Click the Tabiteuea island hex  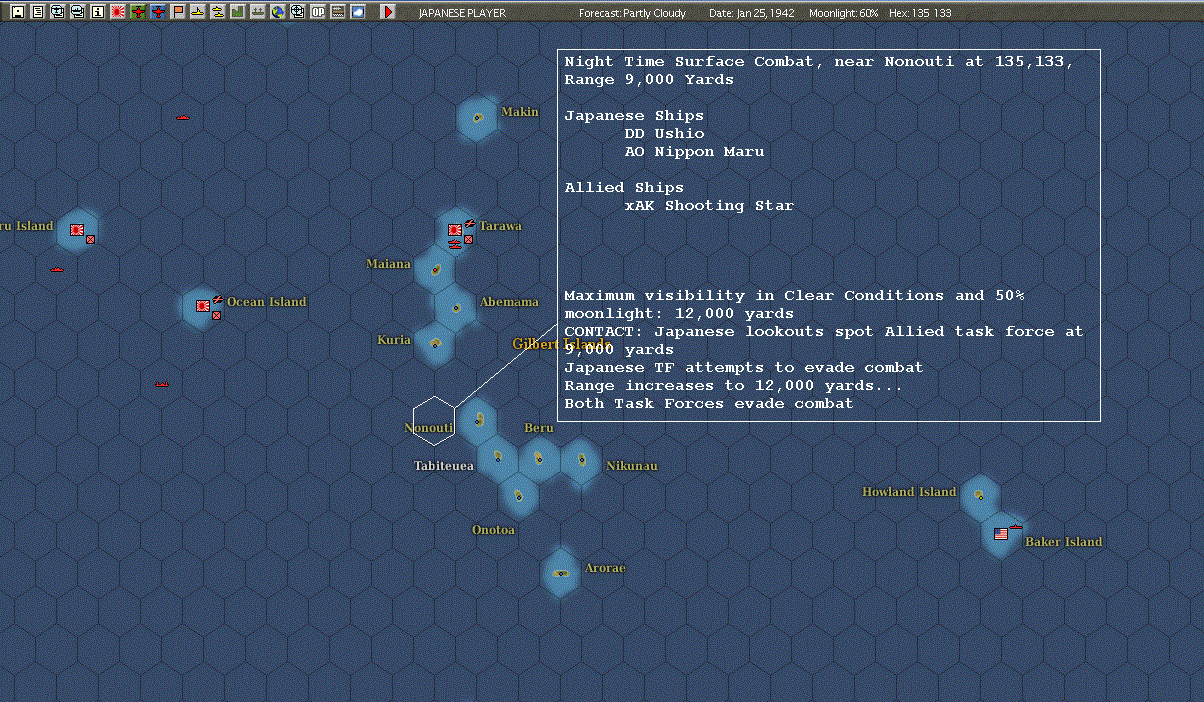[497, 458]
